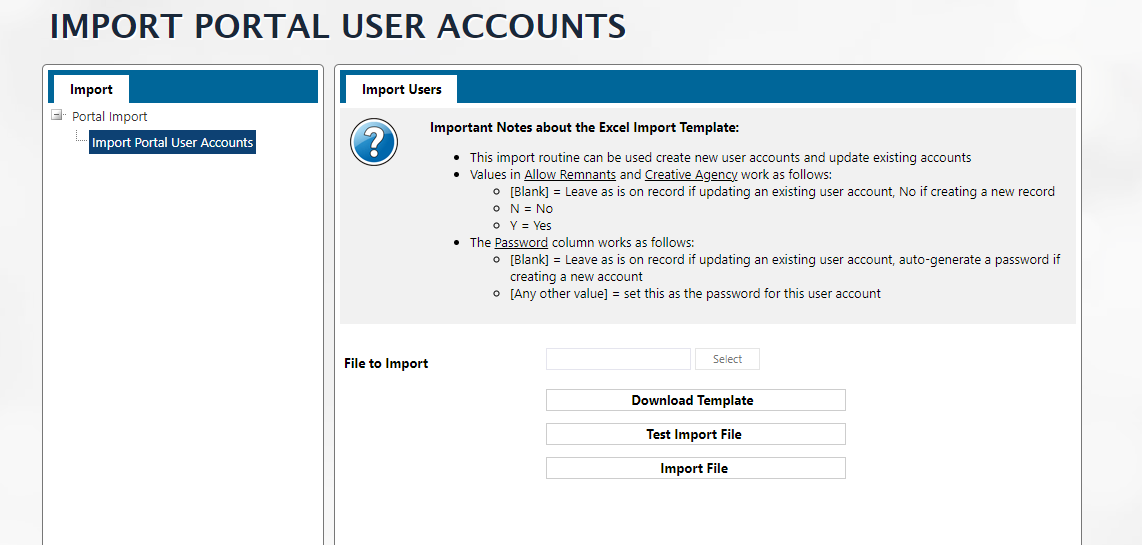Viewport: 1142px width, 545px height.
Task: Click the underlined Creative Agency text
Action: click(x=691, y=175)
